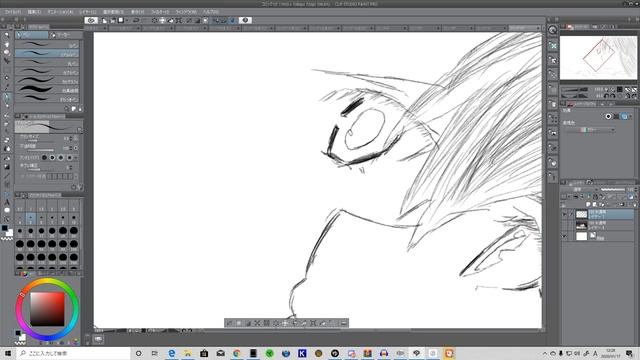
Task: Click the Fill icon in command bar
Action: [170, 20]
